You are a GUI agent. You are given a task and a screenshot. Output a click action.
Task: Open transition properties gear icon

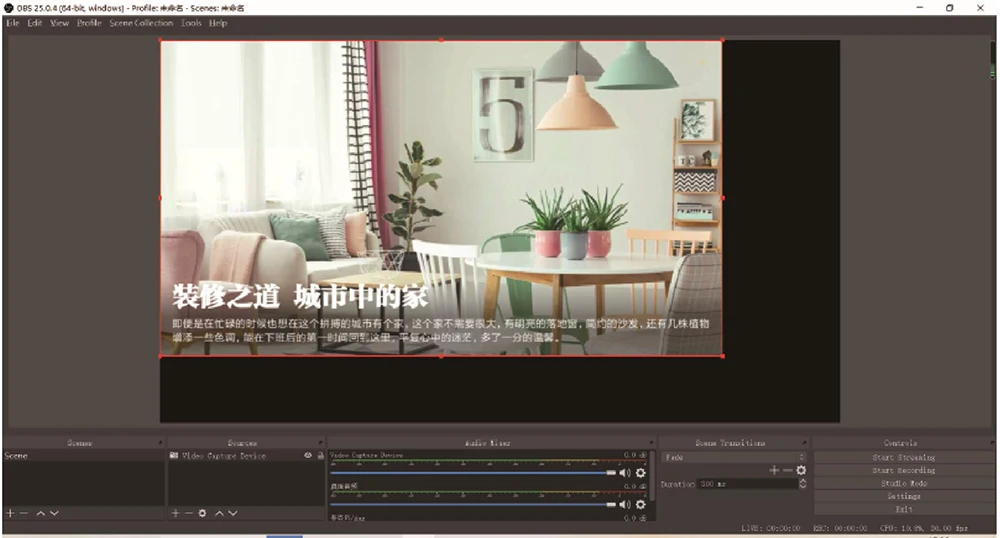801,470
